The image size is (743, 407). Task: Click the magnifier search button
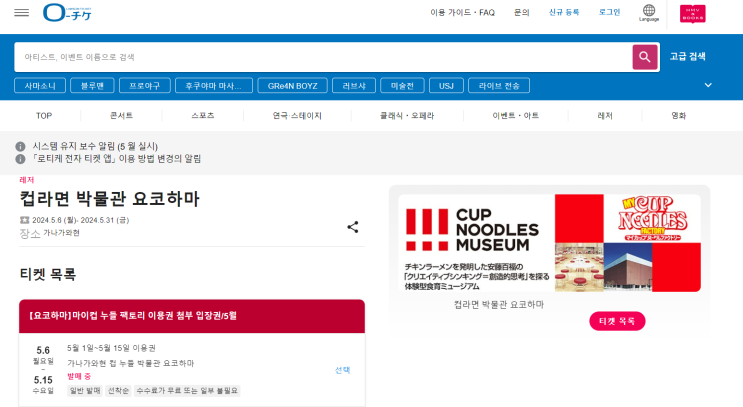pos(644,57)
